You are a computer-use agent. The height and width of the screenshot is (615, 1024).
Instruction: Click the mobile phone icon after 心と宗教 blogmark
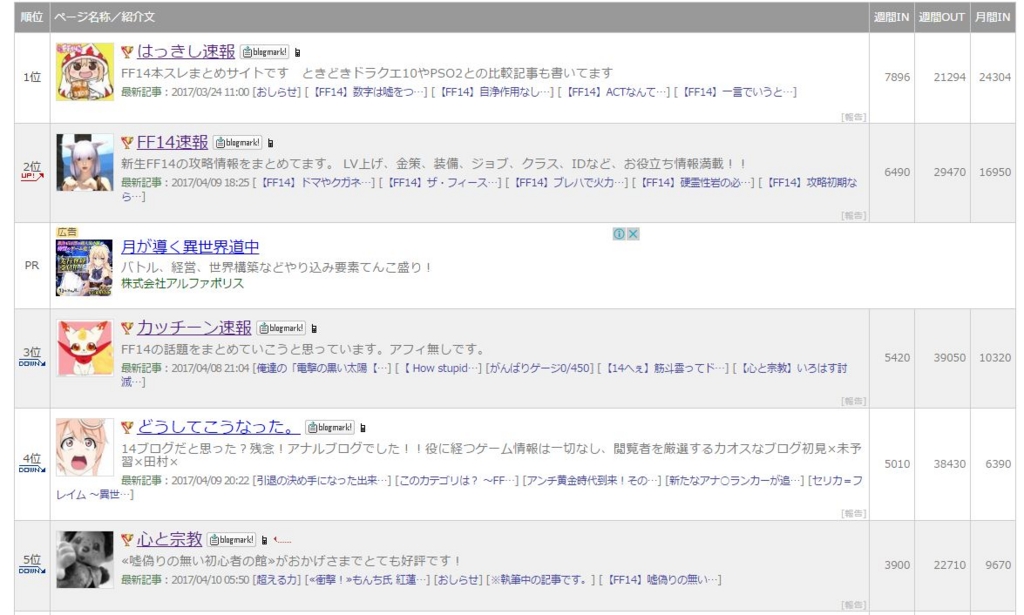[x=264, y=541]
